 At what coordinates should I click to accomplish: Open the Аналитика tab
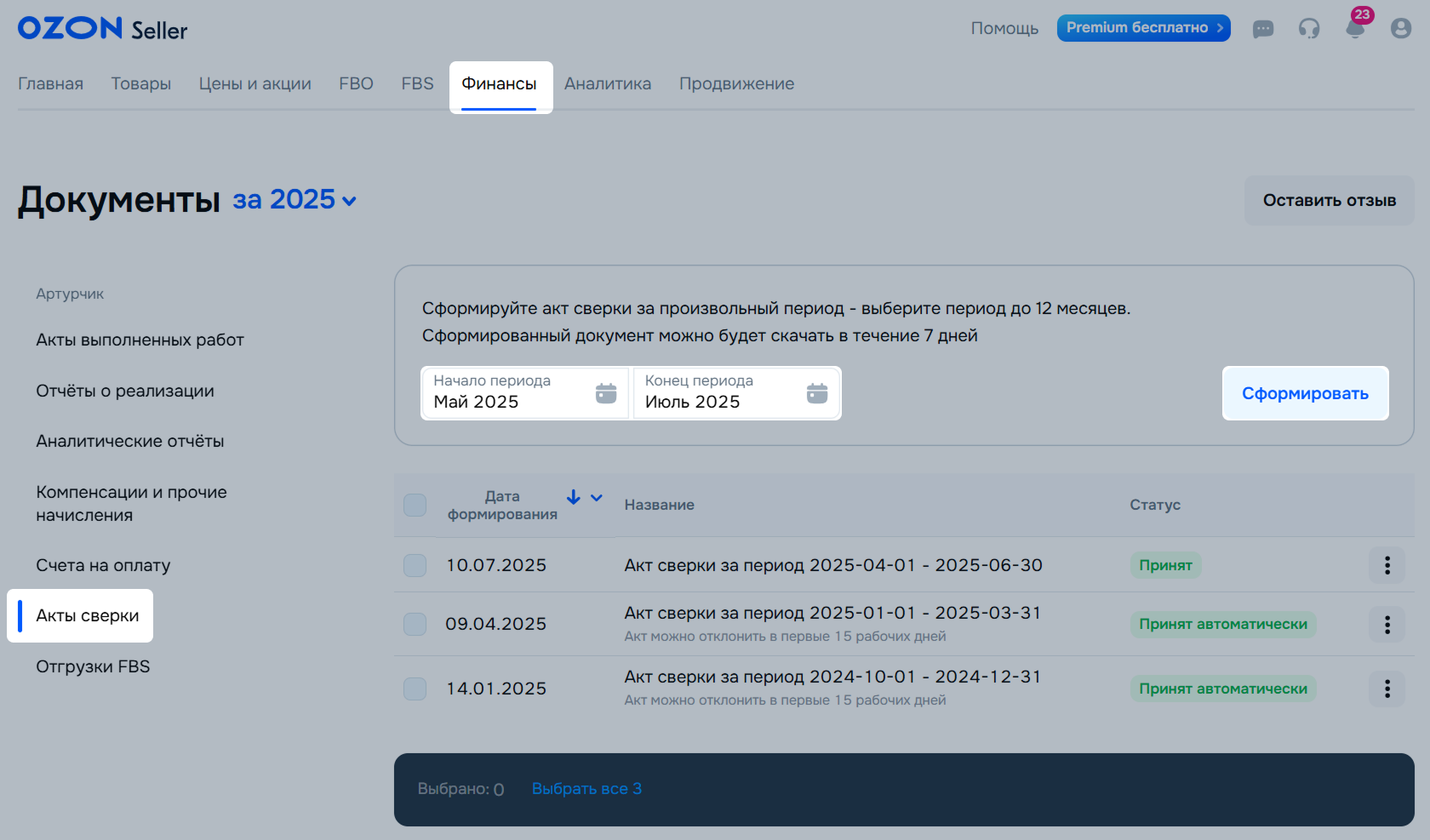pyautogui.click(x=608, y=83)
